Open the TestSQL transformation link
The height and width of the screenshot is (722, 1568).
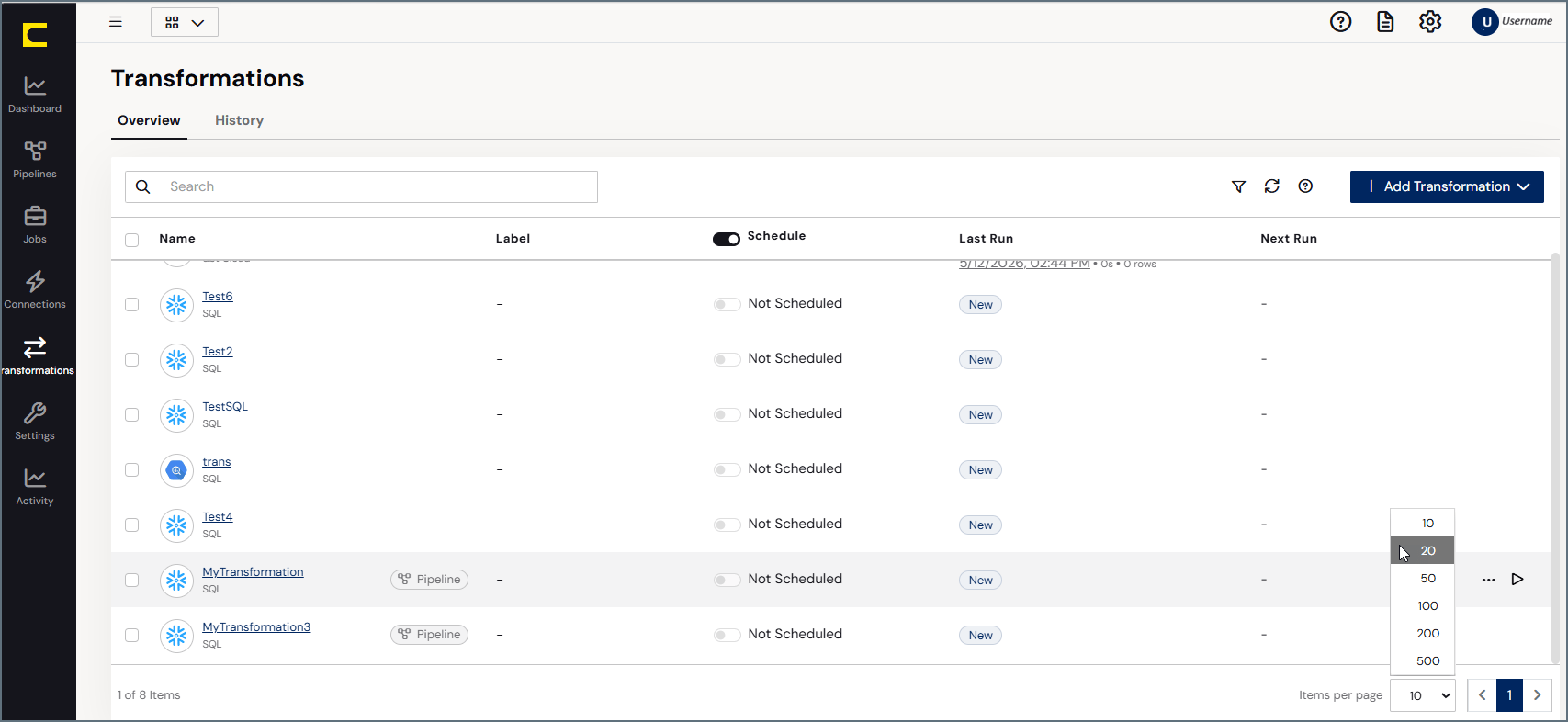click(x=225, y=407)
